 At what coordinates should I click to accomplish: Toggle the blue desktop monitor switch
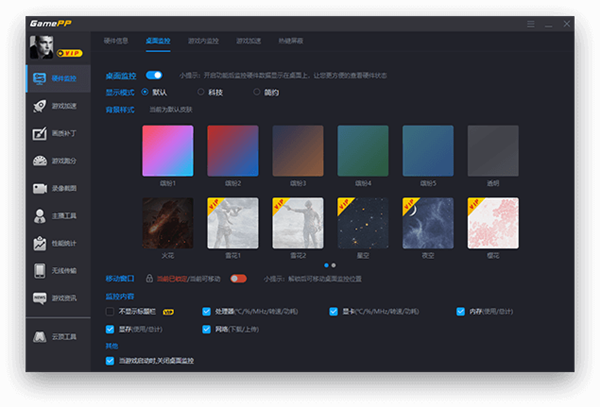(154, 75)
